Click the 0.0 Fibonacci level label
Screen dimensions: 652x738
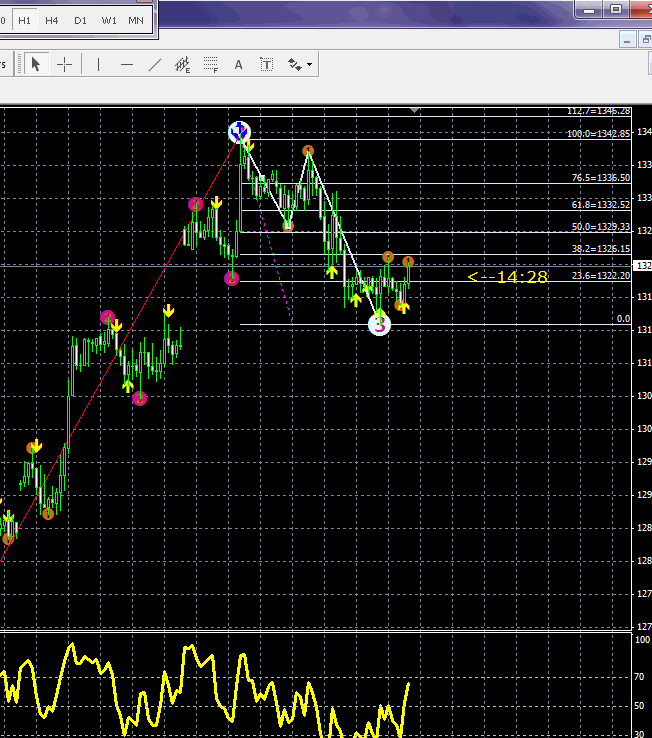tap(623, 319)
